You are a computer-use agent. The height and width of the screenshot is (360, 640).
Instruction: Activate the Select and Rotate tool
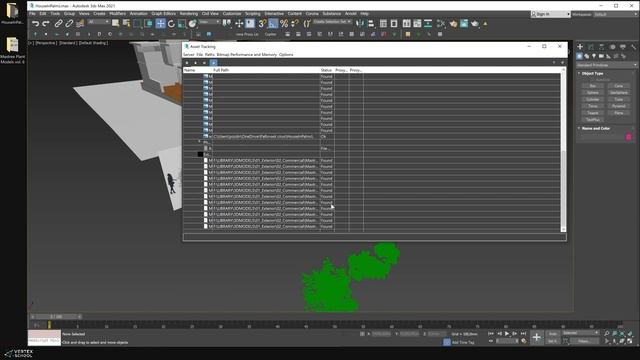click(x=171, y=24)
